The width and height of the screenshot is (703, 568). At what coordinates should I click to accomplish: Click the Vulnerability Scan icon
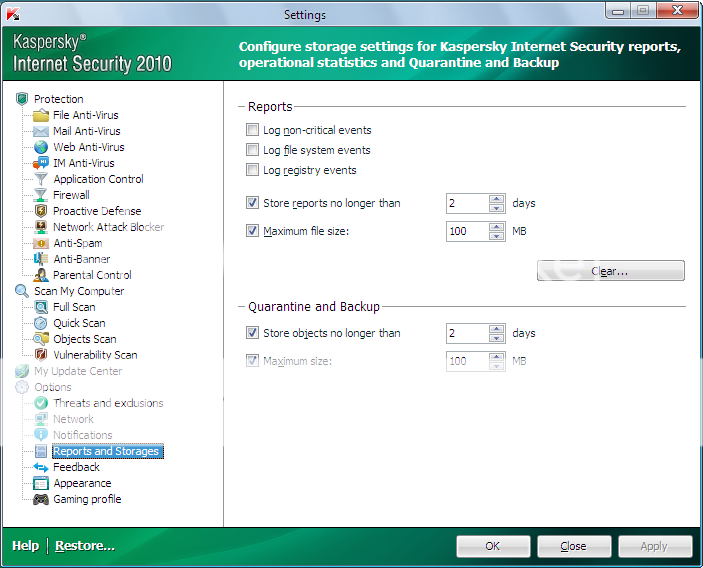[x=41, y=355]
